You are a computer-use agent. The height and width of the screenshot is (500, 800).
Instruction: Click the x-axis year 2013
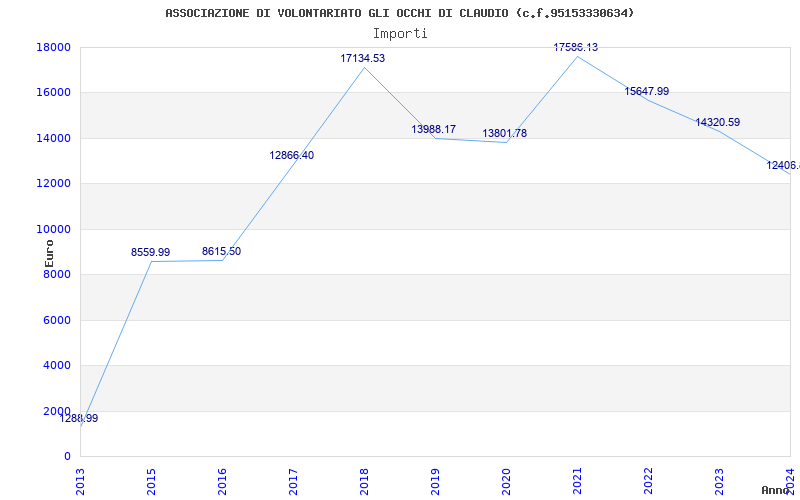(x=80, y=481)
